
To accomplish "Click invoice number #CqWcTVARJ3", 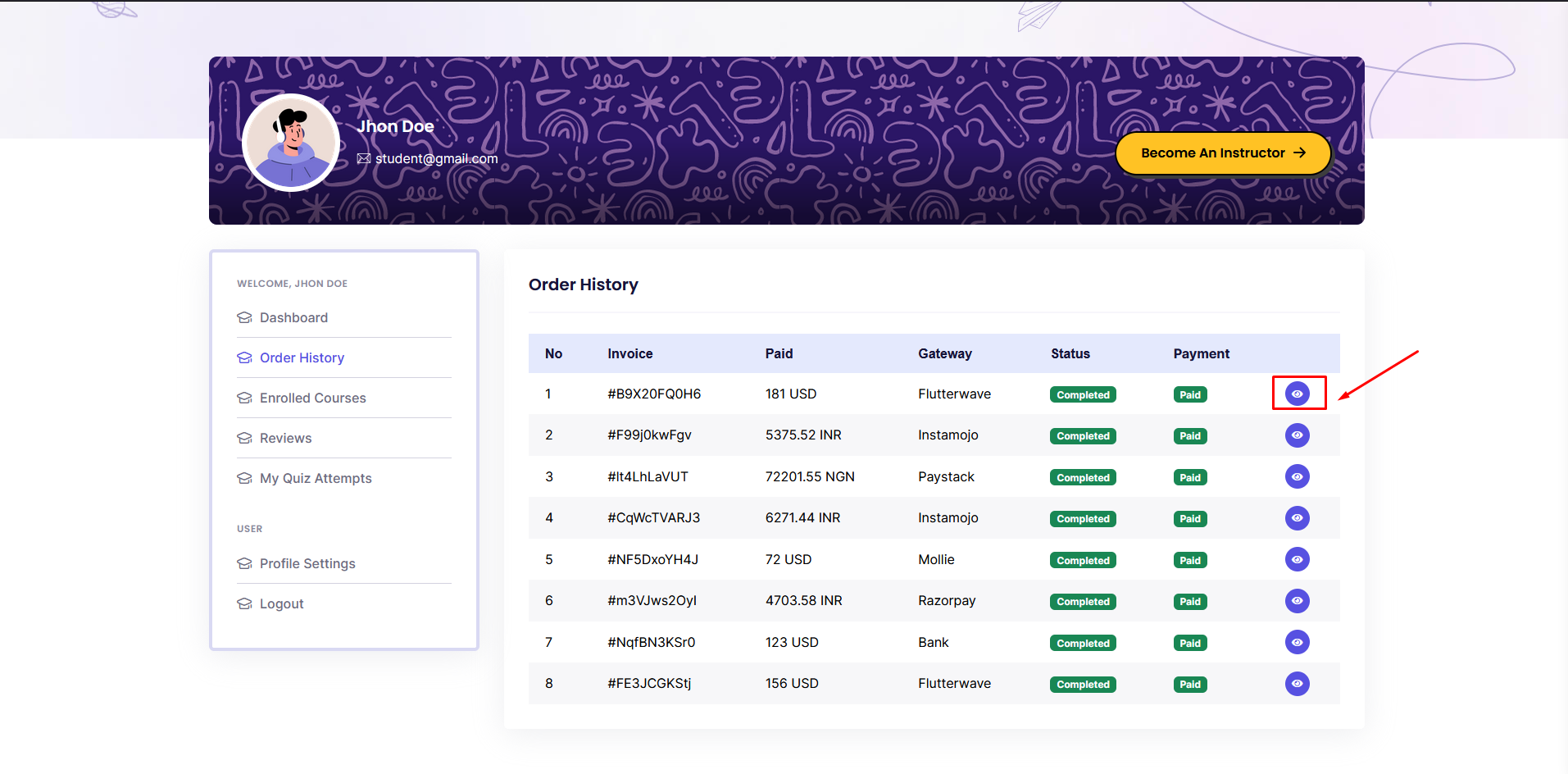I will click(x=653, y=517).
